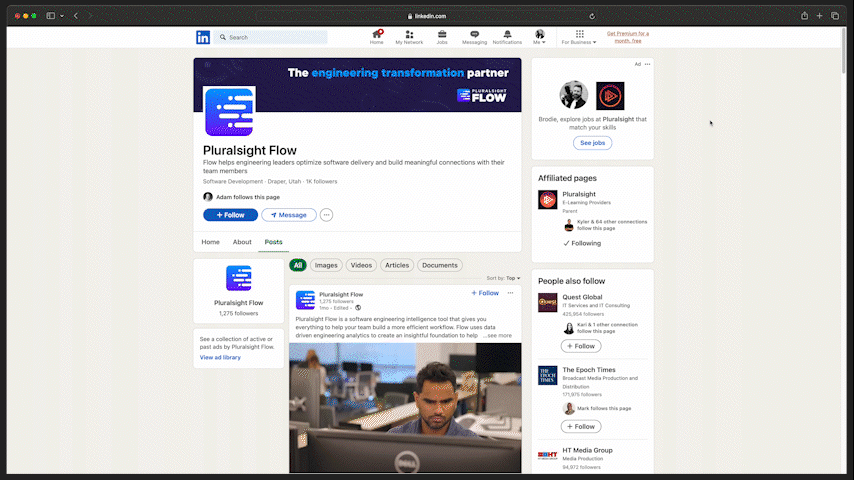Click the Pluralsight logo in the ad

pyautogui.click(x=610, y=96)
